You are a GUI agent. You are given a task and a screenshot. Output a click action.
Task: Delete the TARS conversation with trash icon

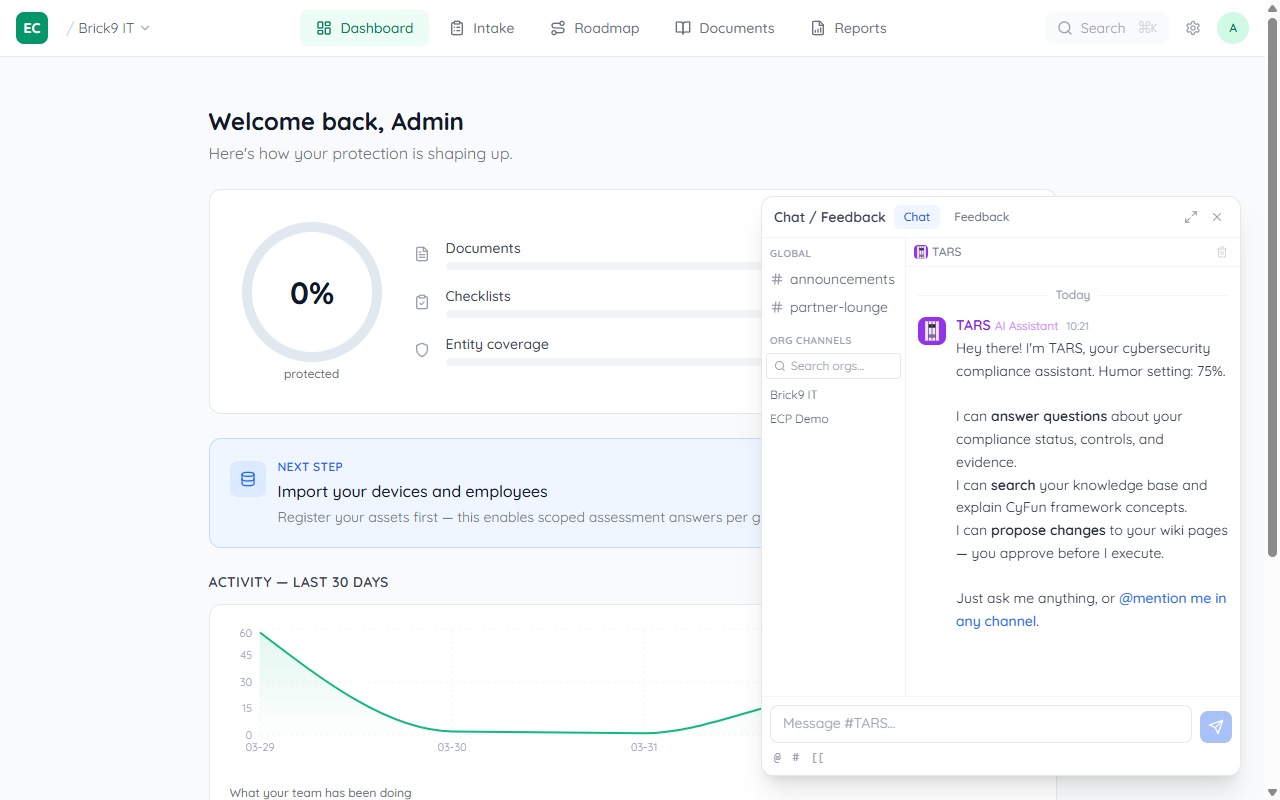click(1221, 252)
